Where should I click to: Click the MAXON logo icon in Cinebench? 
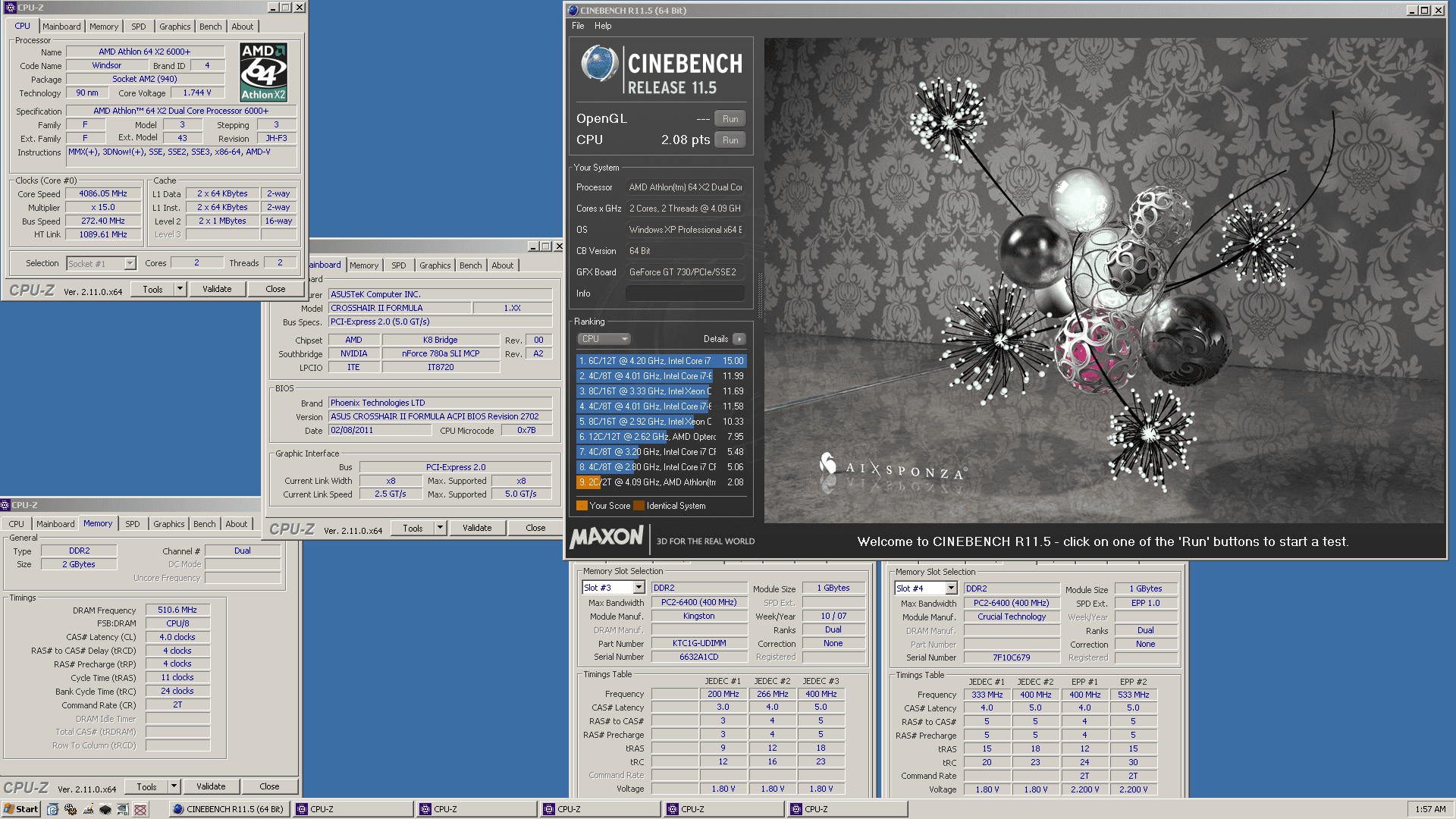pyautogui.click(x=610, y=541)
